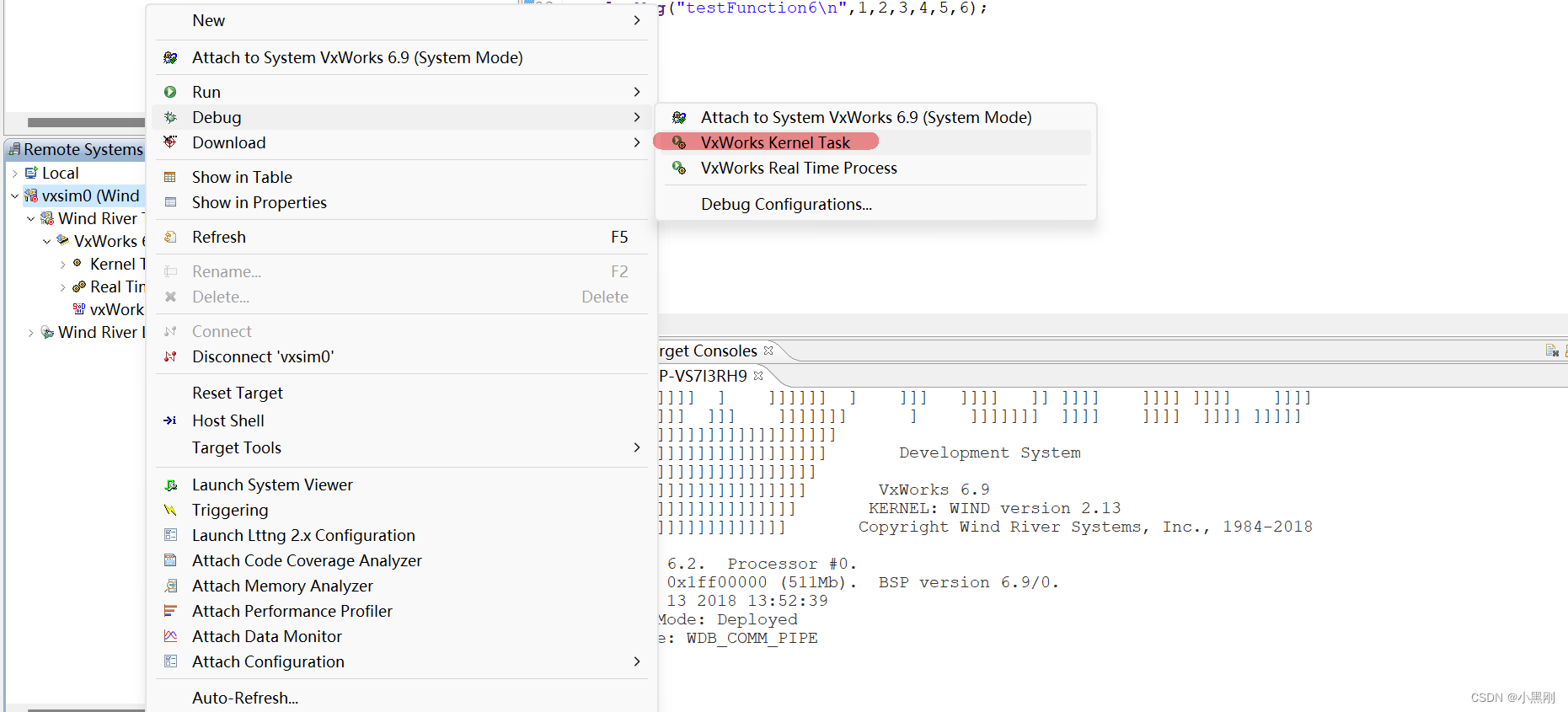Expand the Kernel Tasks node

[x=62, y=264]
